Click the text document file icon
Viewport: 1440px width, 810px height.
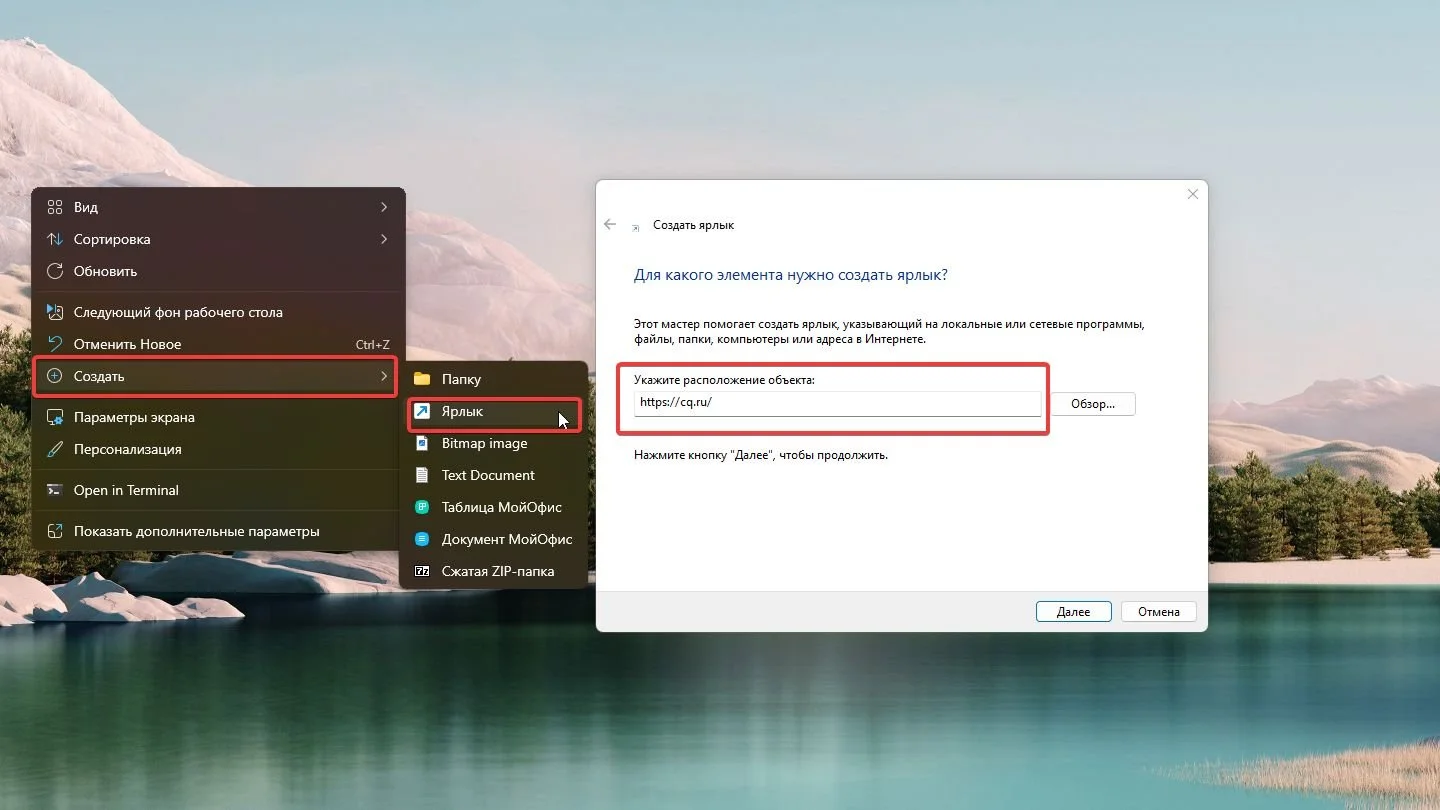tap(422, 475)
